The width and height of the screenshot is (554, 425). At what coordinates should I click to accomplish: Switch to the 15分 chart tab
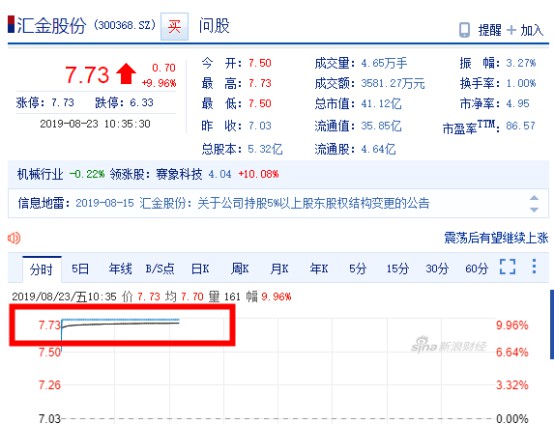[x=397, y=269]
